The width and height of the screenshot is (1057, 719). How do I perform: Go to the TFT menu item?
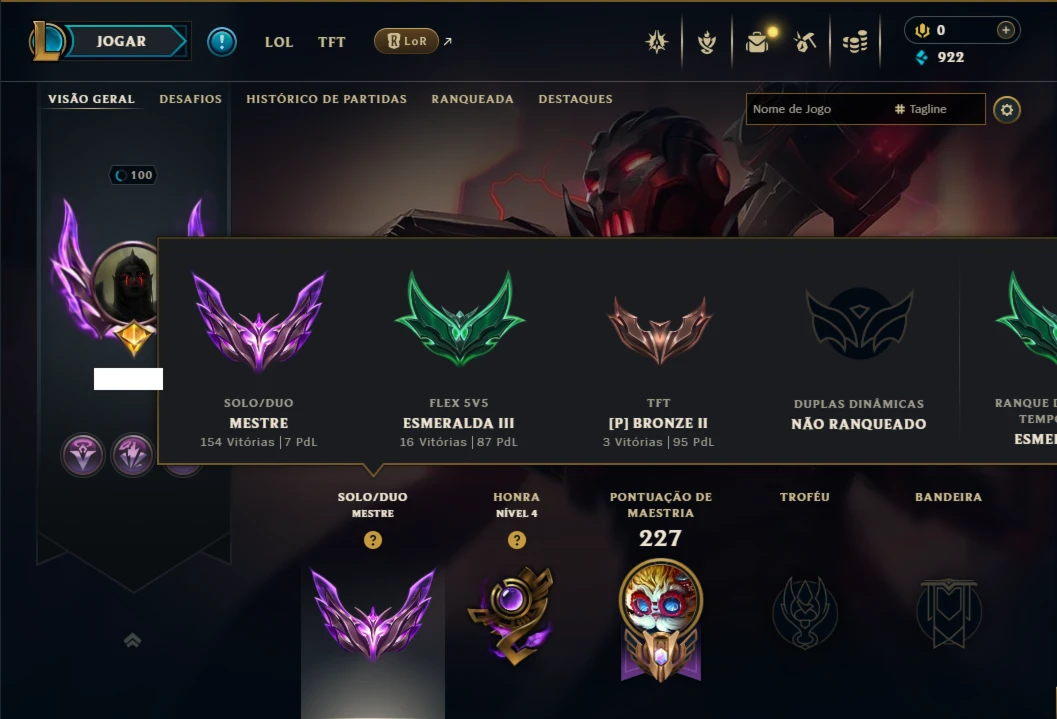pyautogui.click(x=332, y=42)
